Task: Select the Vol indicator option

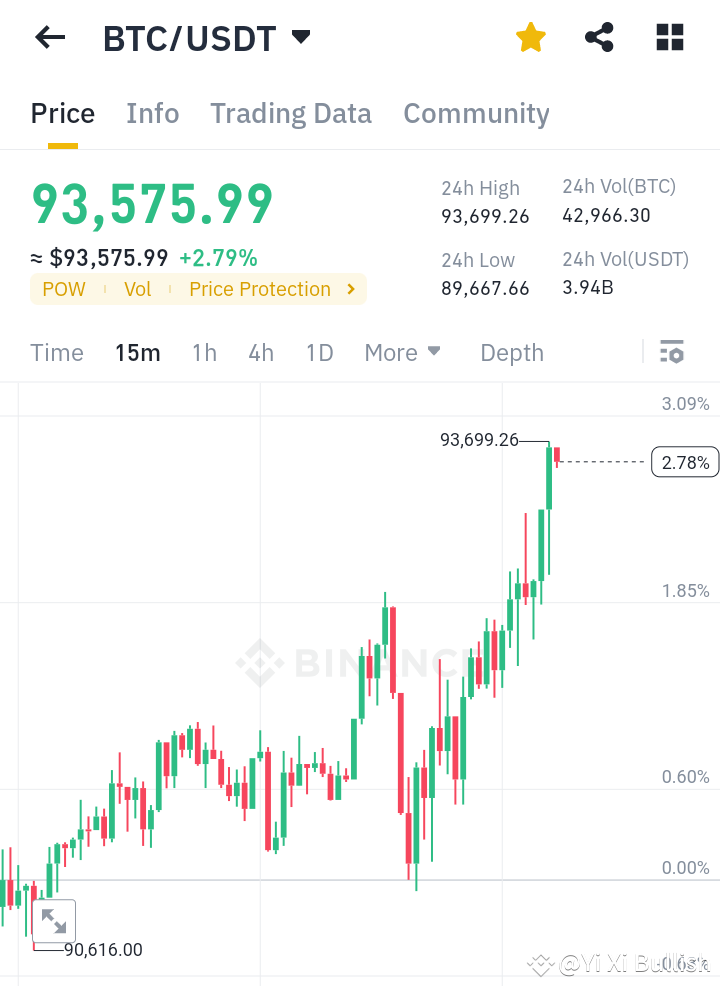Action: (137, 289)
